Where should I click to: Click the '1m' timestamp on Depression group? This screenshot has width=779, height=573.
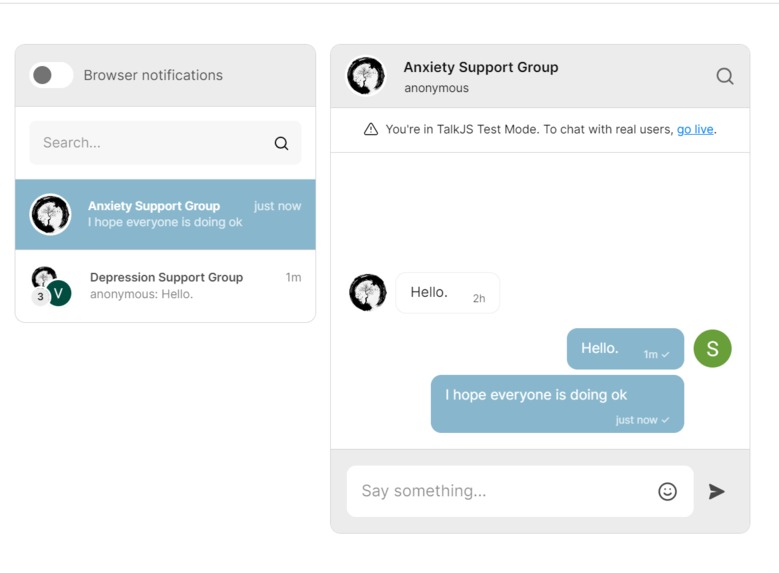point(293,277)
